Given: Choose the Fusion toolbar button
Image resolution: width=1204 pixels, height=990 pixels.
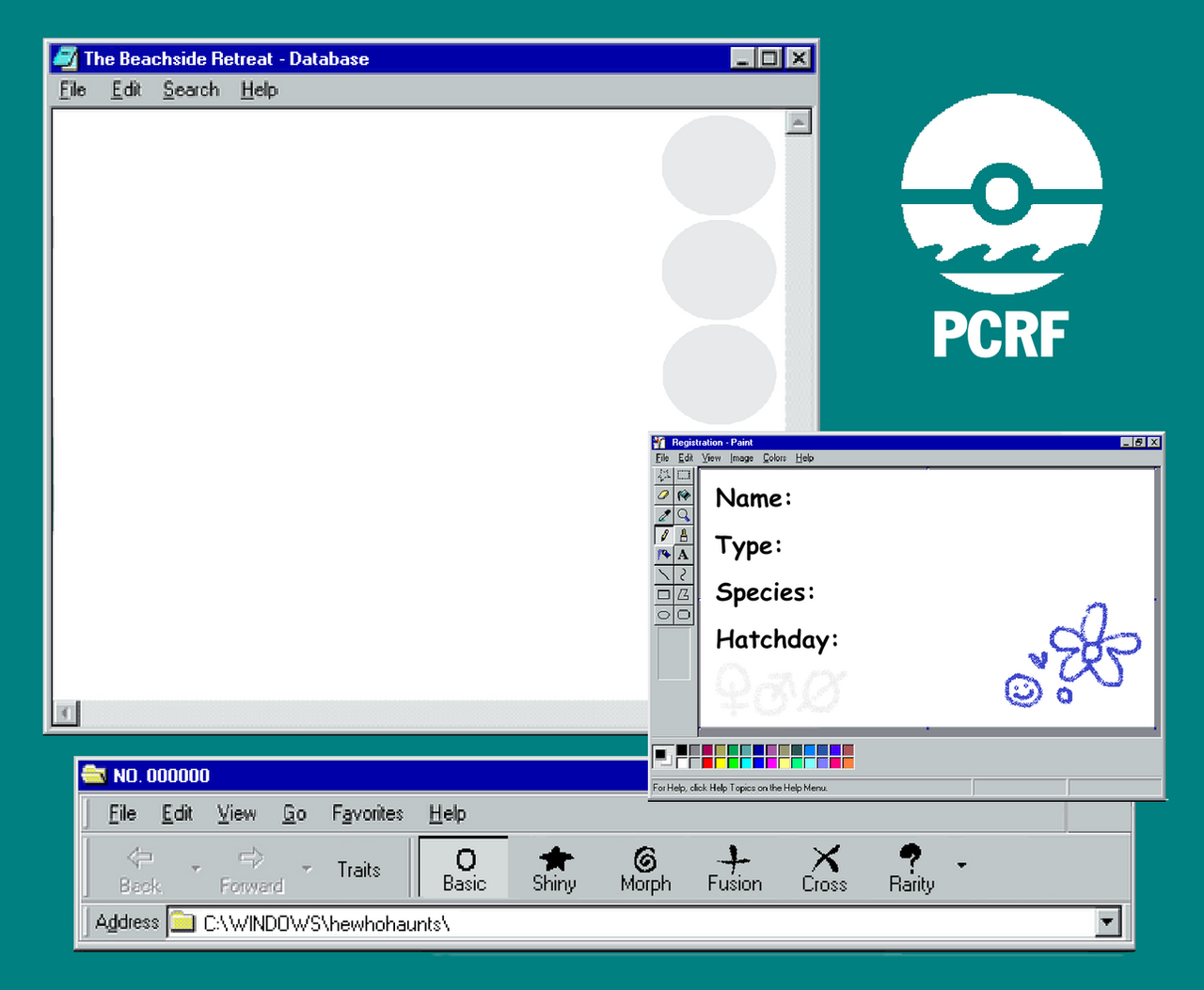Looking at the screenshot, I should tap(735, 869).
